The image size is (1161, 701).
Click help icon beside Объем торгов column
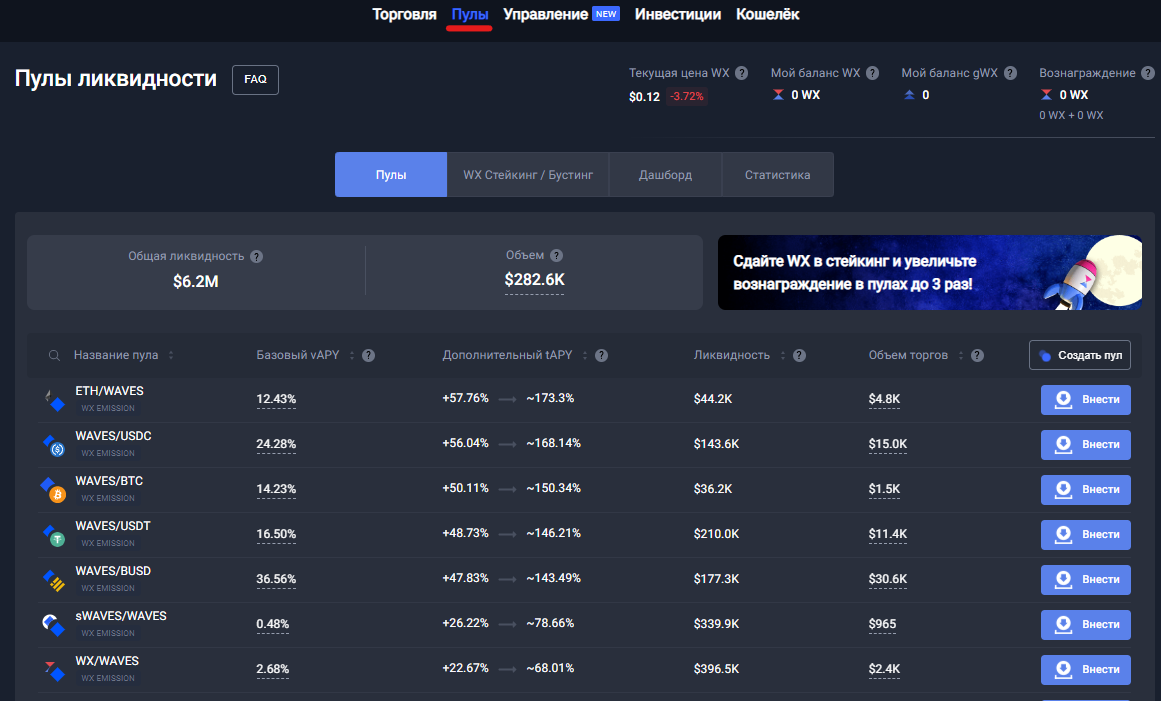click(x=977, y=356)
